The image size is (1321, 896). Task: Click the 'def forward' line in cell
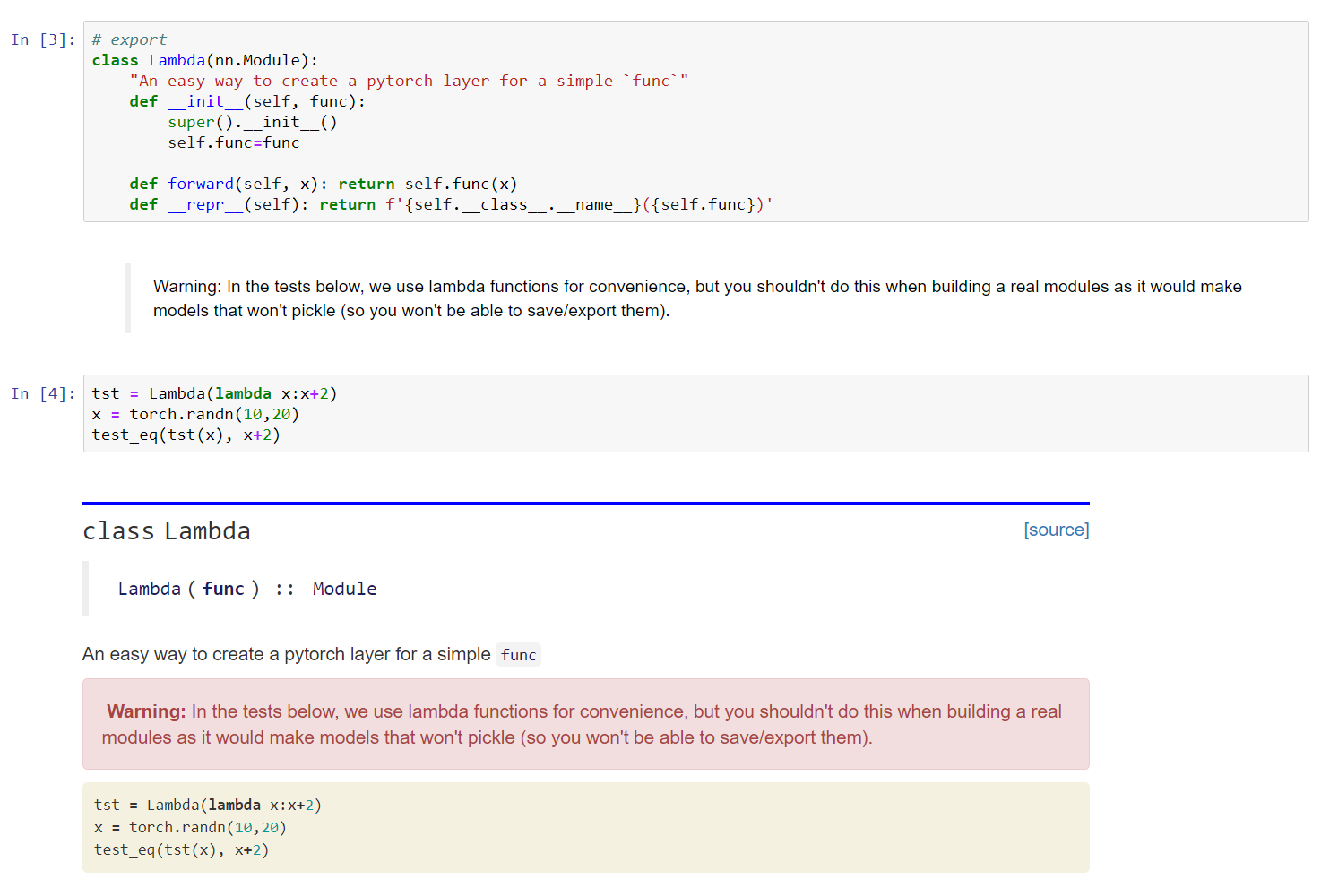tap(323, 184)
